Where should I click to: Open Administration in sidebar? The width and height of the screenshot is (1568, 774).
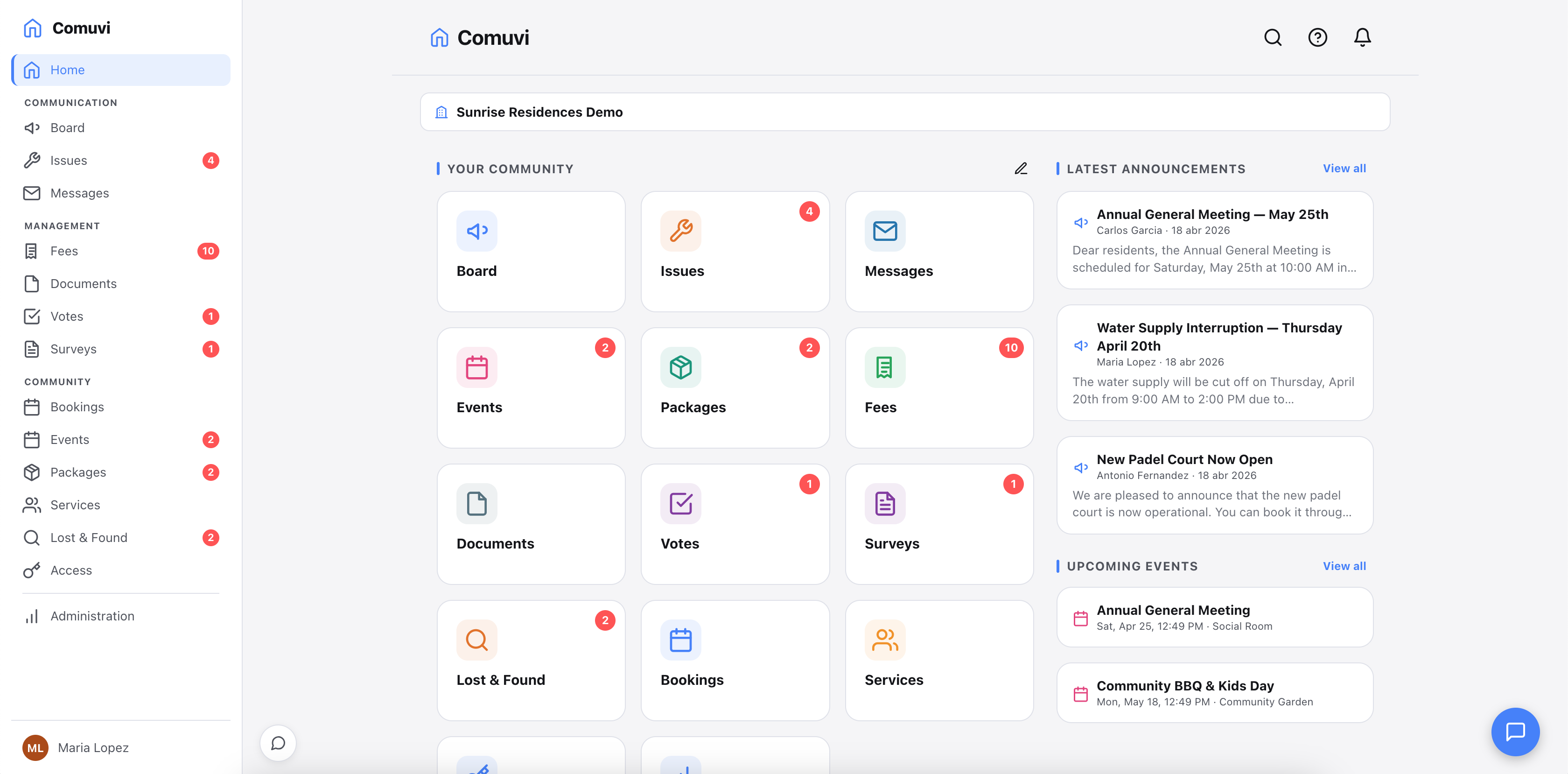[120, 616]
